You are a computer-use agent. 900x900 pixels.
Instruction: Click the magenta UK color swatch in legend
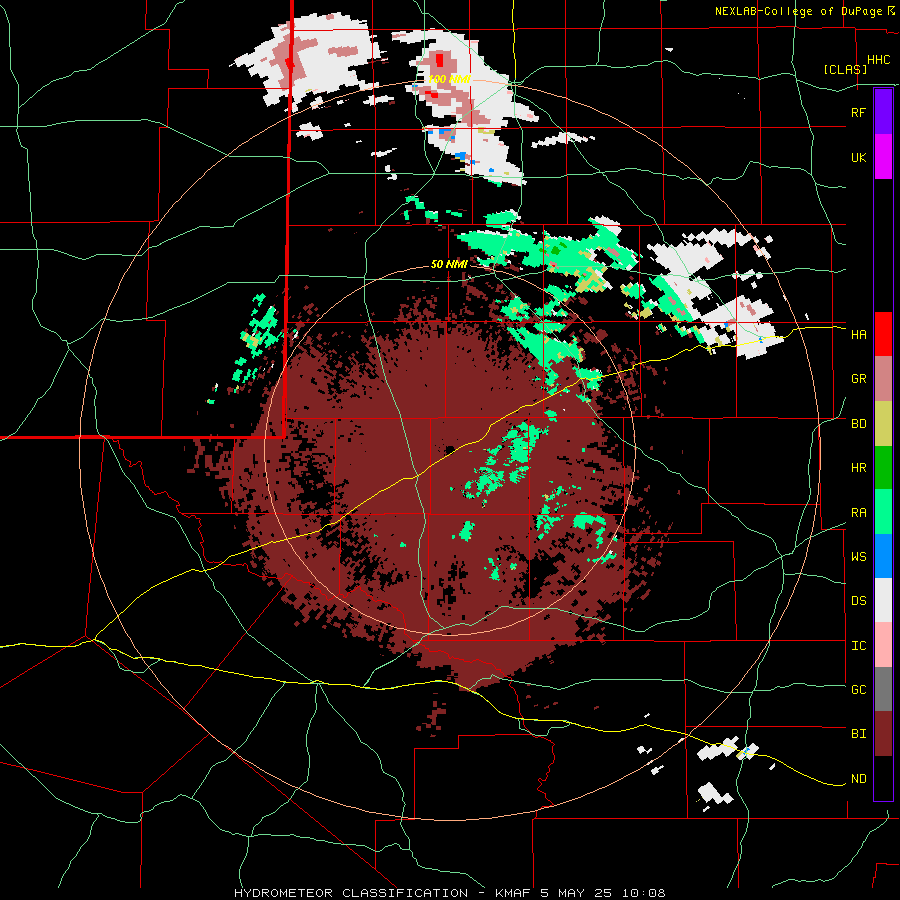click(x=883, y=157)
